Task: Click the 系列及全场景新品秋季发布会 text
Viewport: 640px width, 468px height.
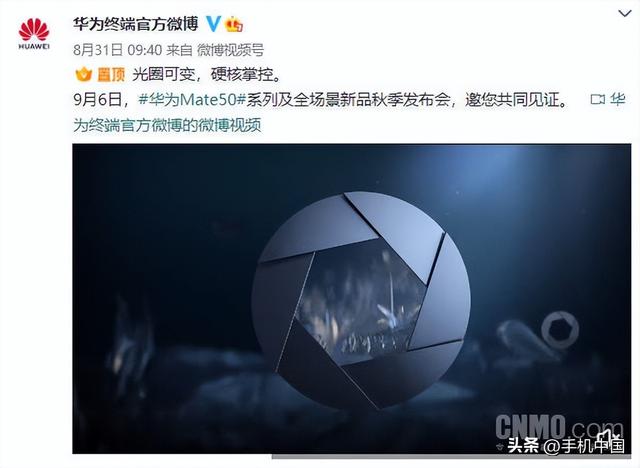Action: (348, 99)
